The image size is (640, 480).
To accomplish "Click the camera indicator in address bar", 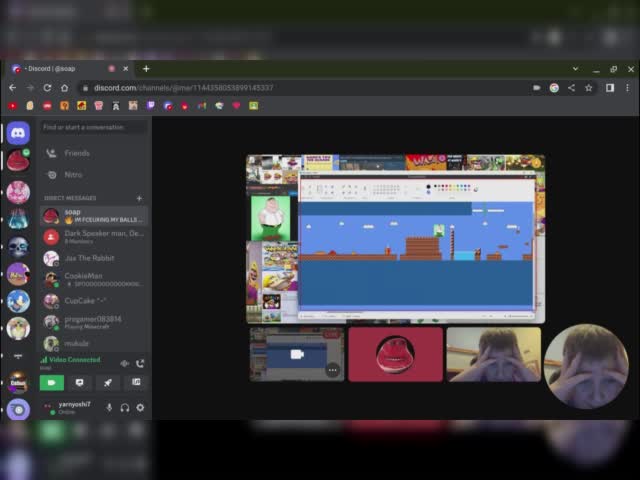I will click(x=537, y=88).
